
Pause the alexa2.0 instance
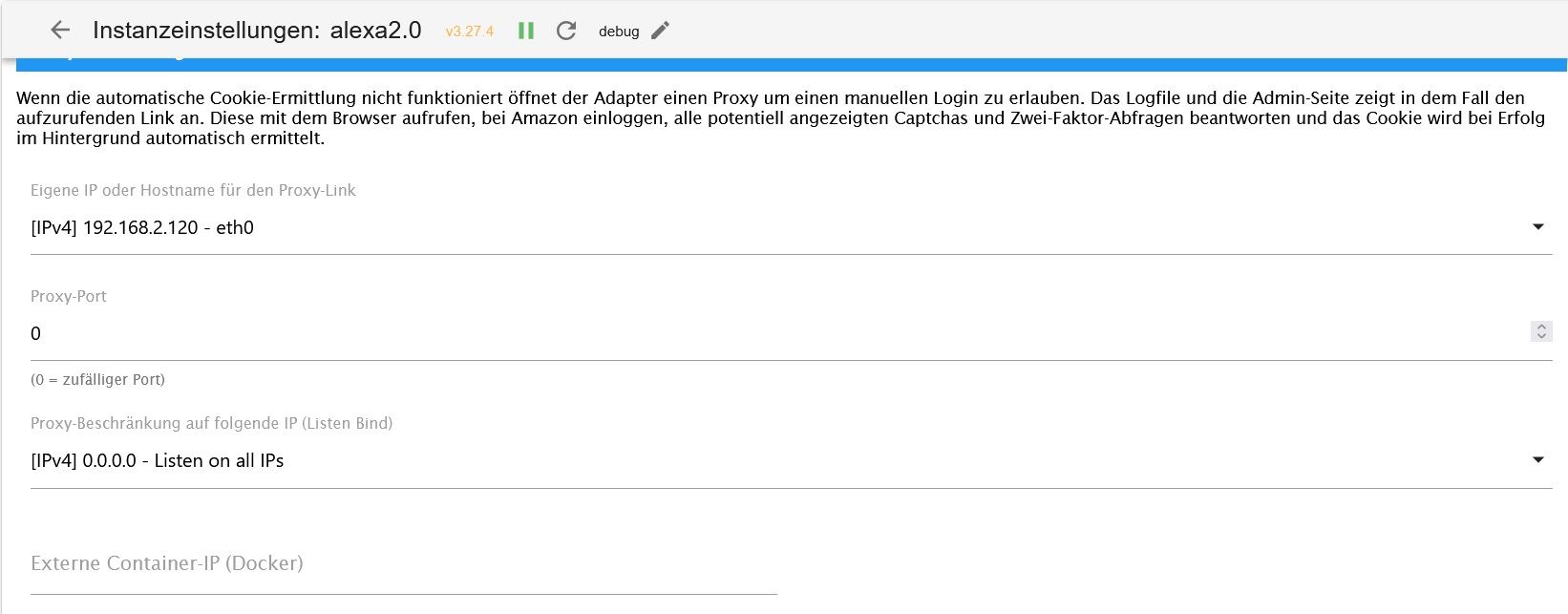tap(526, 31)
